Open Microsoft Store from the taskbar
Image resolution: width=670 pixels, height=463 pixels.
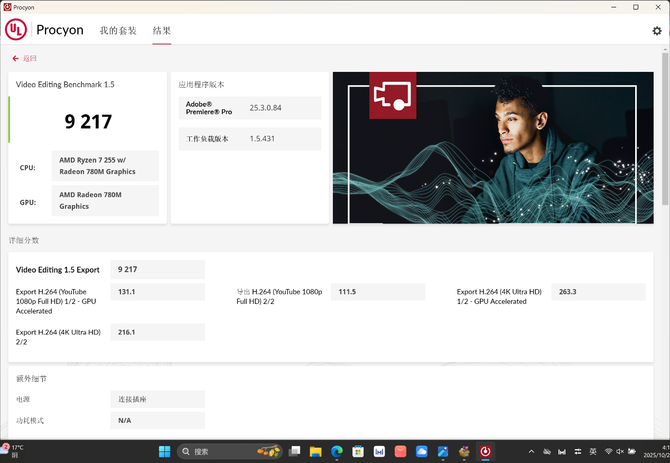(x=358, y=451)
